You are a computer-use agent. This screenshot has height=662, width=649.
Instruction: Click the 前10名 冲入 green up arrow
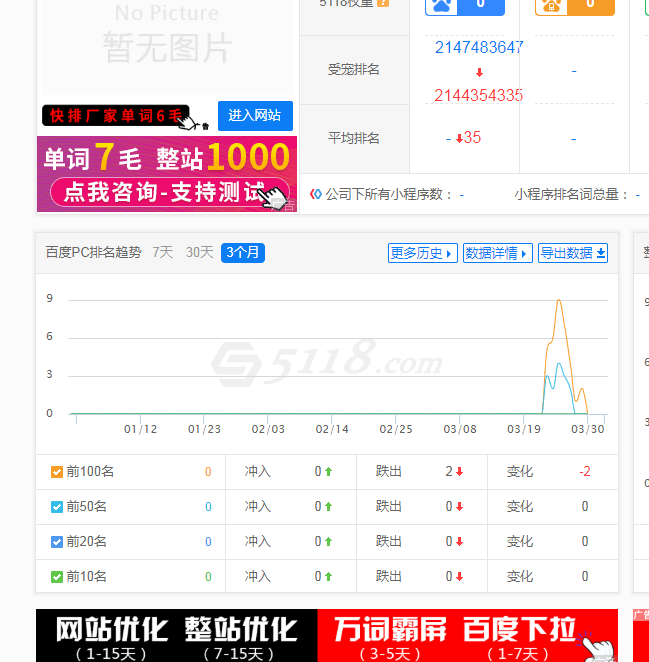click(x=328, y=577)
